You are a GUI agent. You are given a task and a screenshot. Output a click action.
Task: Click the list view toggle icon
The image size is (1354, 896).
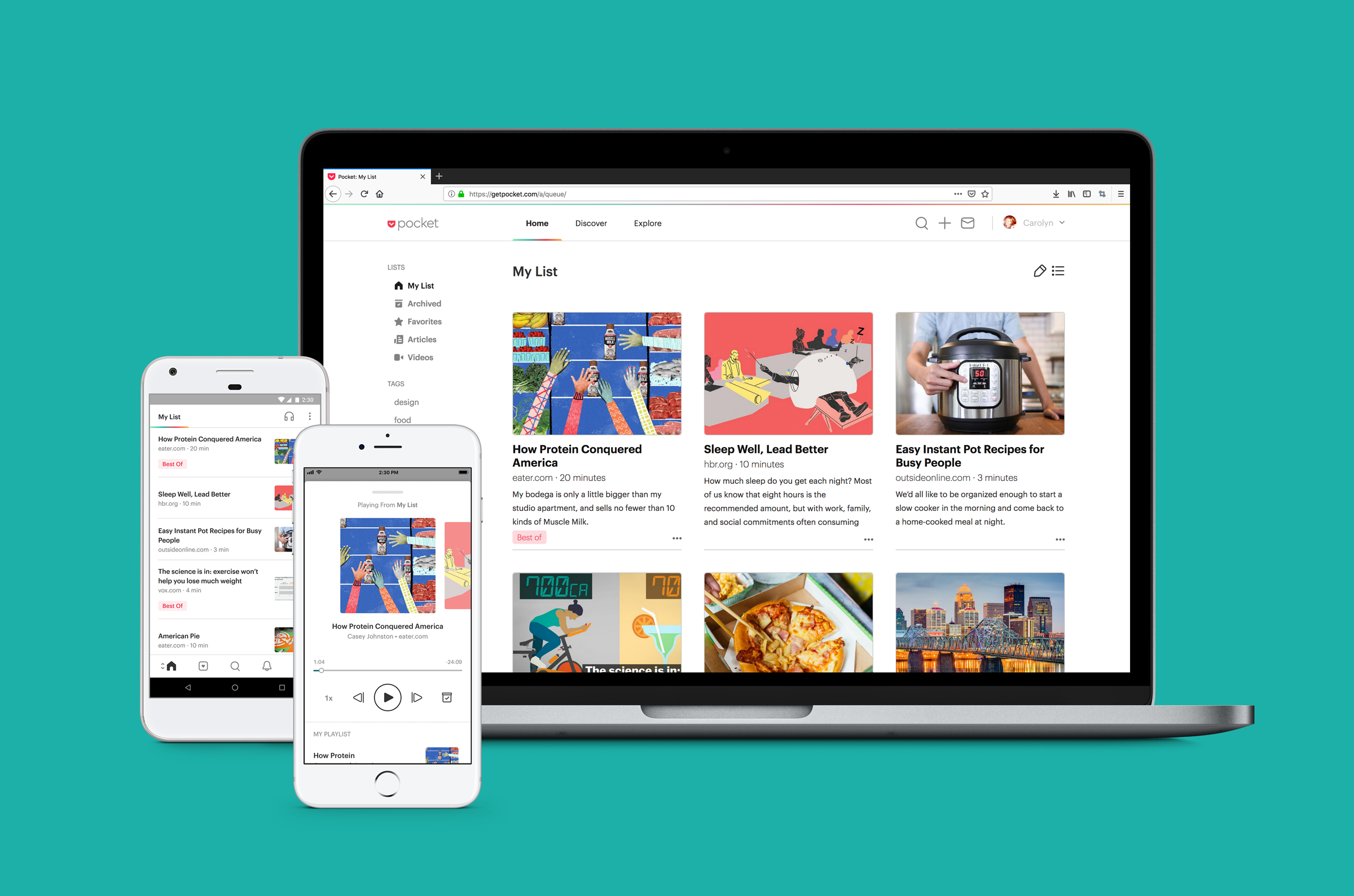[1058, 271]
